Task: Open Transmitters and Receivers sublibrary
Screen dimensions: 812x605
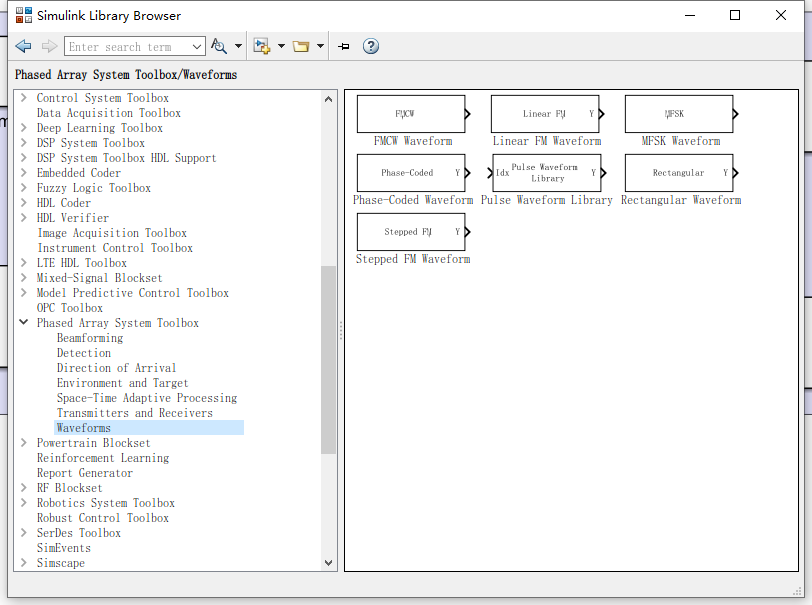Action: (x=135, y=413)
